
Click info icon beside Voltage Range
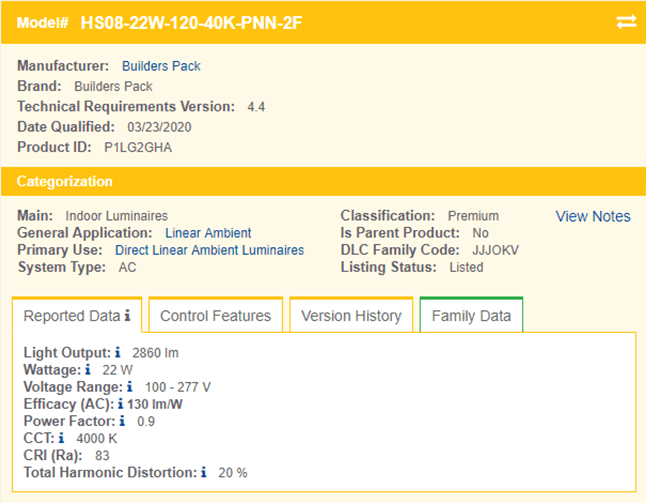coord(130,386)
